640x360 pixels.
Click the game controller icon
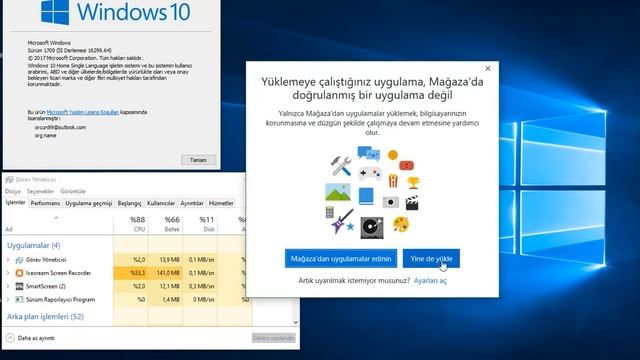pyautogui.click(x=369, y=173)
